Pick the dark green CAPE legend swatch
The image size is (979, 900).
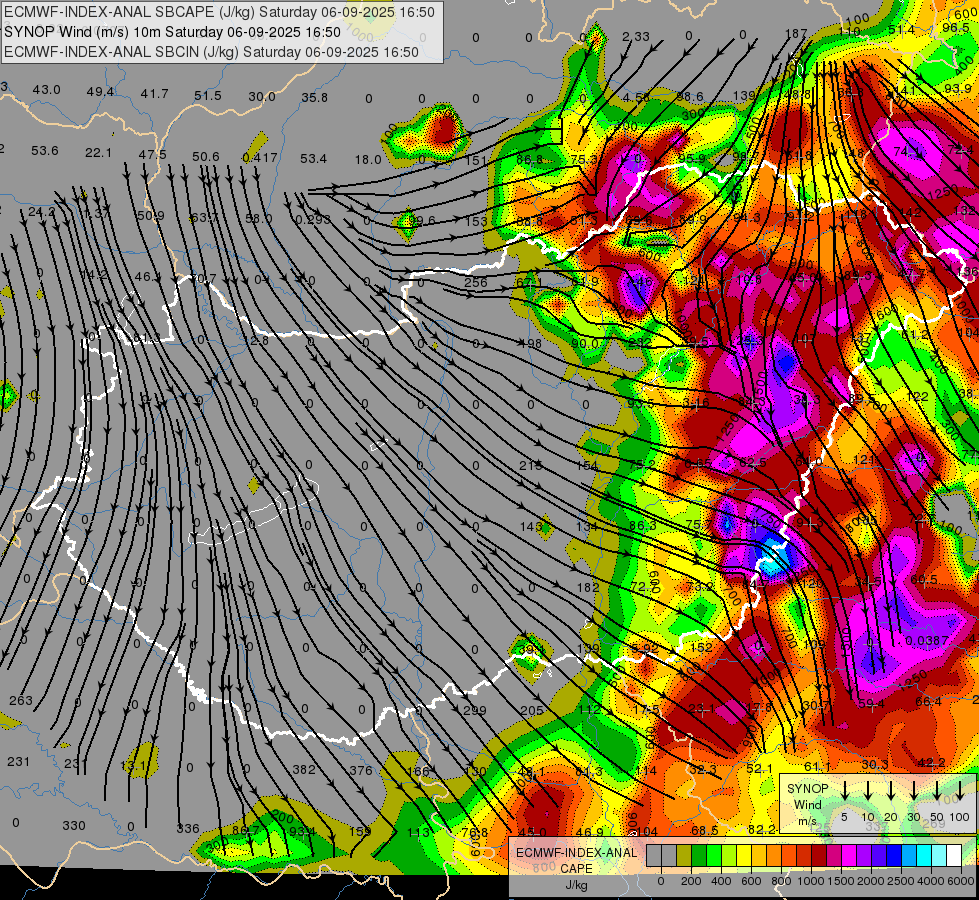pos(699,856)
